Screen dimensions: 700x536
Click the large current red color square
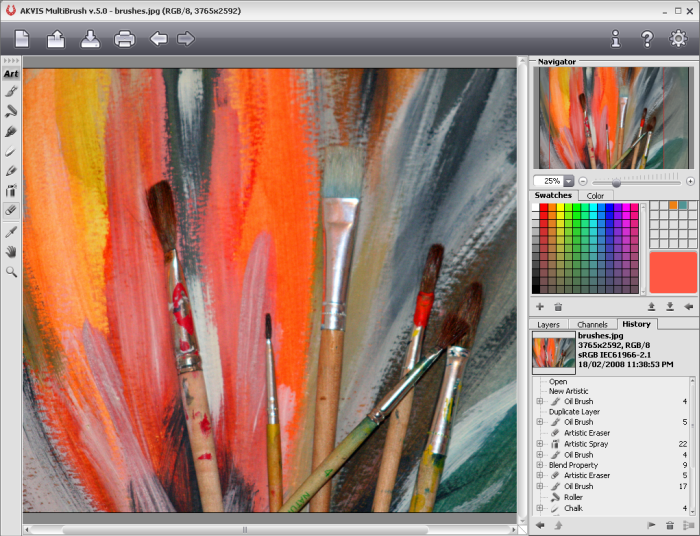(673, 273)
